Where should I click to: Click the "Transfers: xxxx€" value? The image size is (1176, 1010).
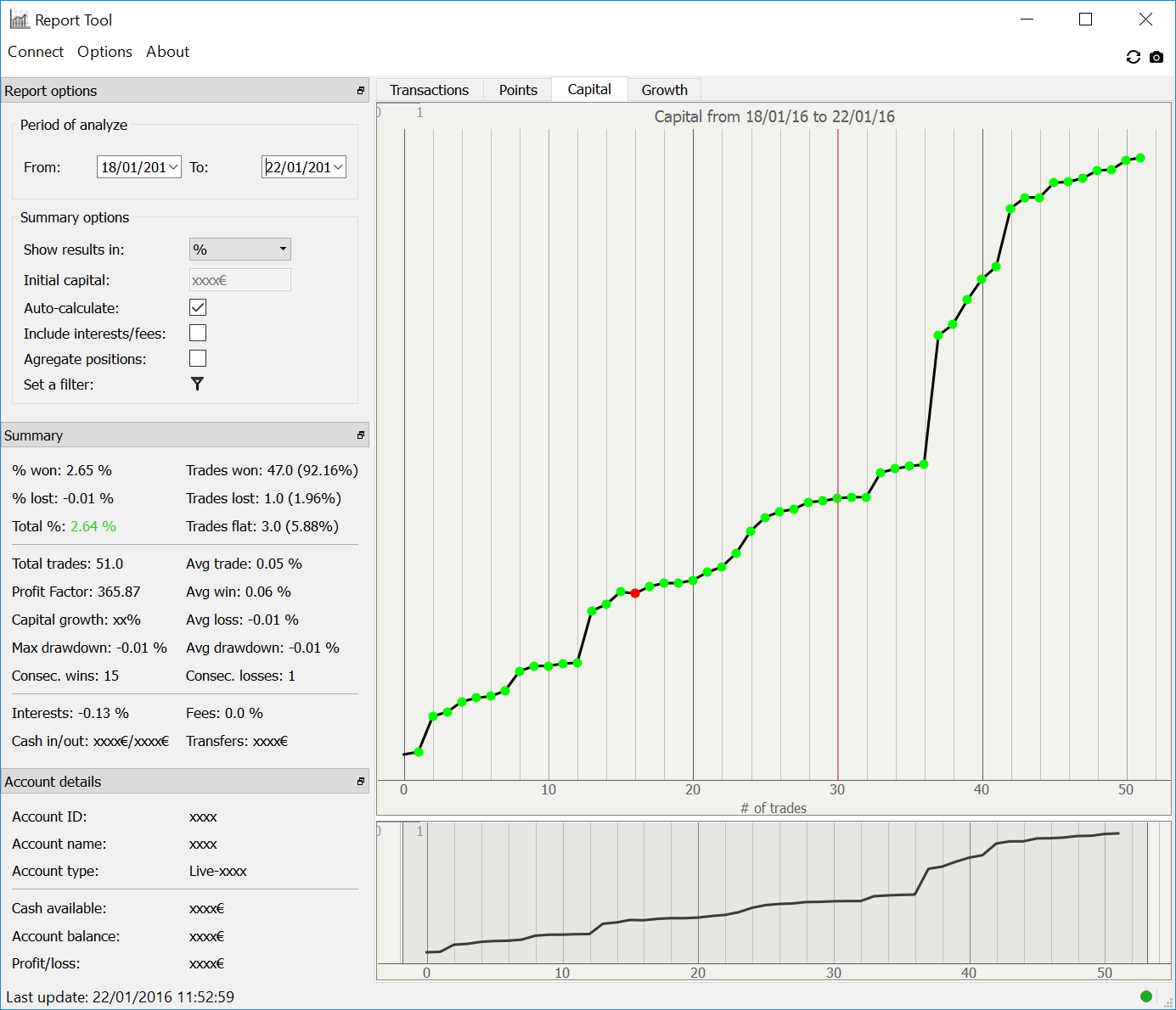(x=237, y=741)
